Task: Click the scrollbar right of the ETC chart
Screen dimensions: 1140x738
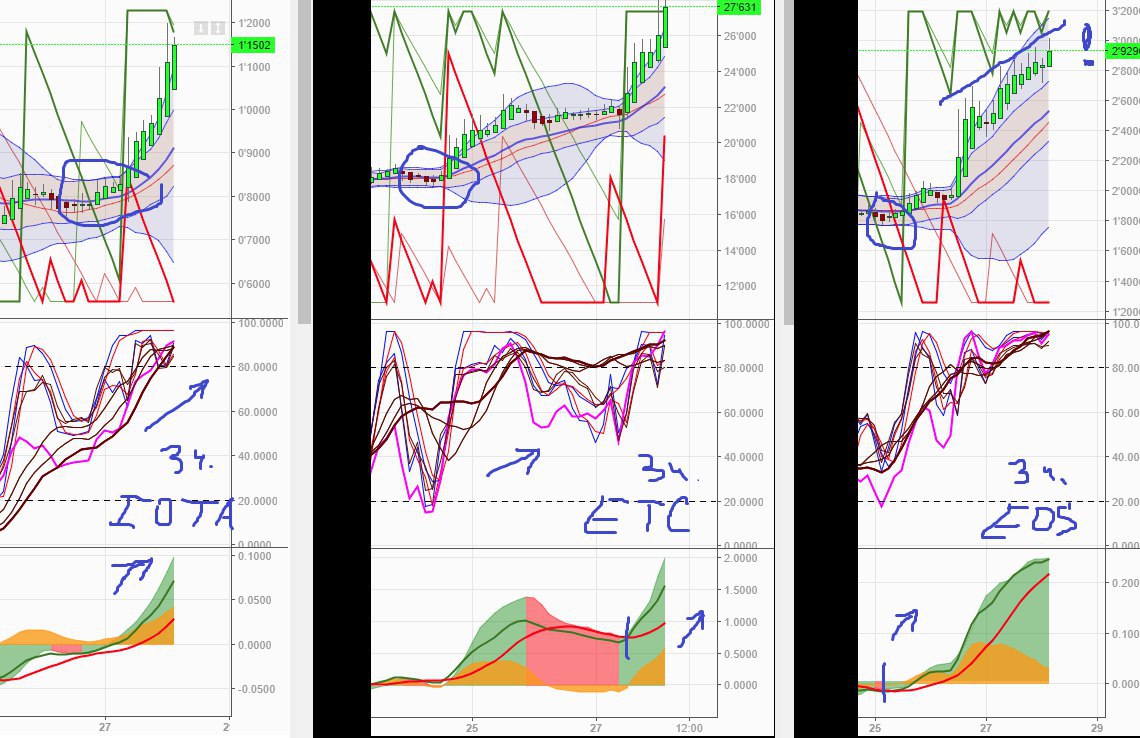Action: [789, 161]
